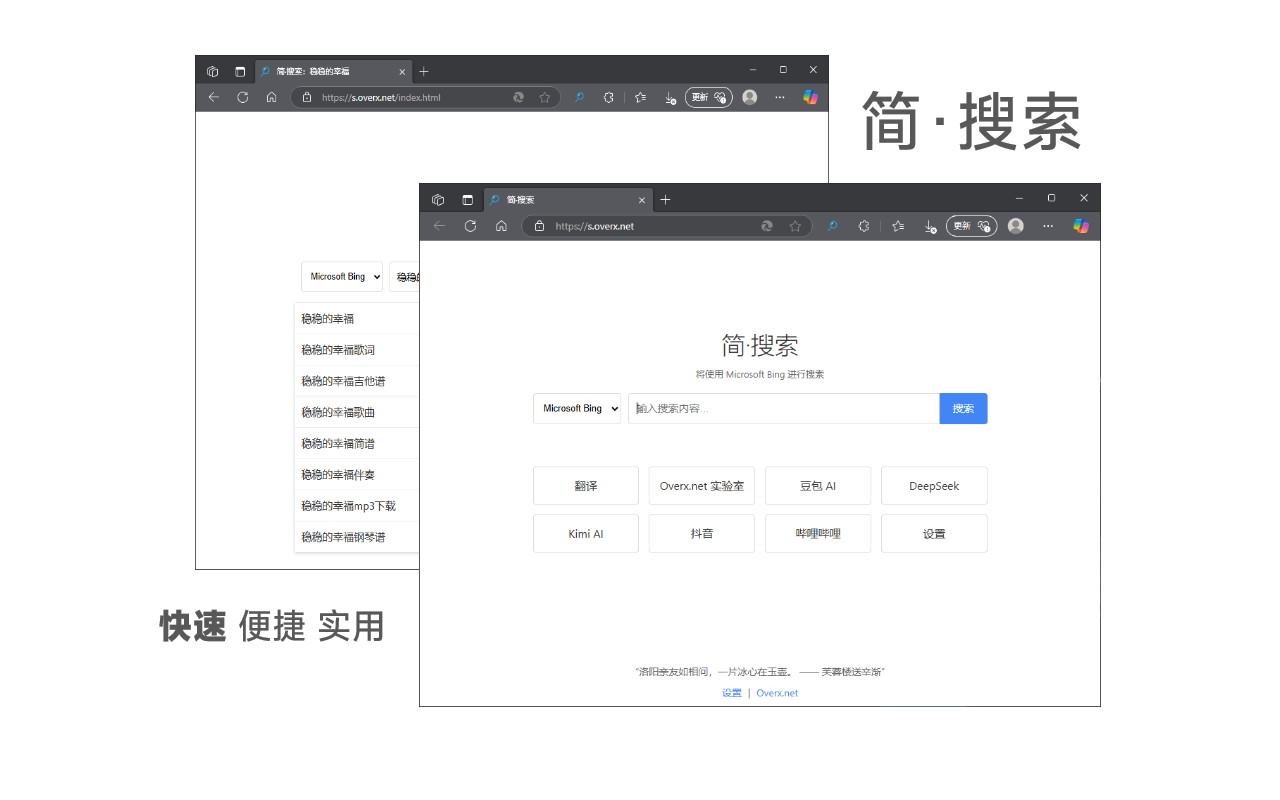1280x800 pixels.
Task: Open the Favorites list icon
Action: coord(897,226)
